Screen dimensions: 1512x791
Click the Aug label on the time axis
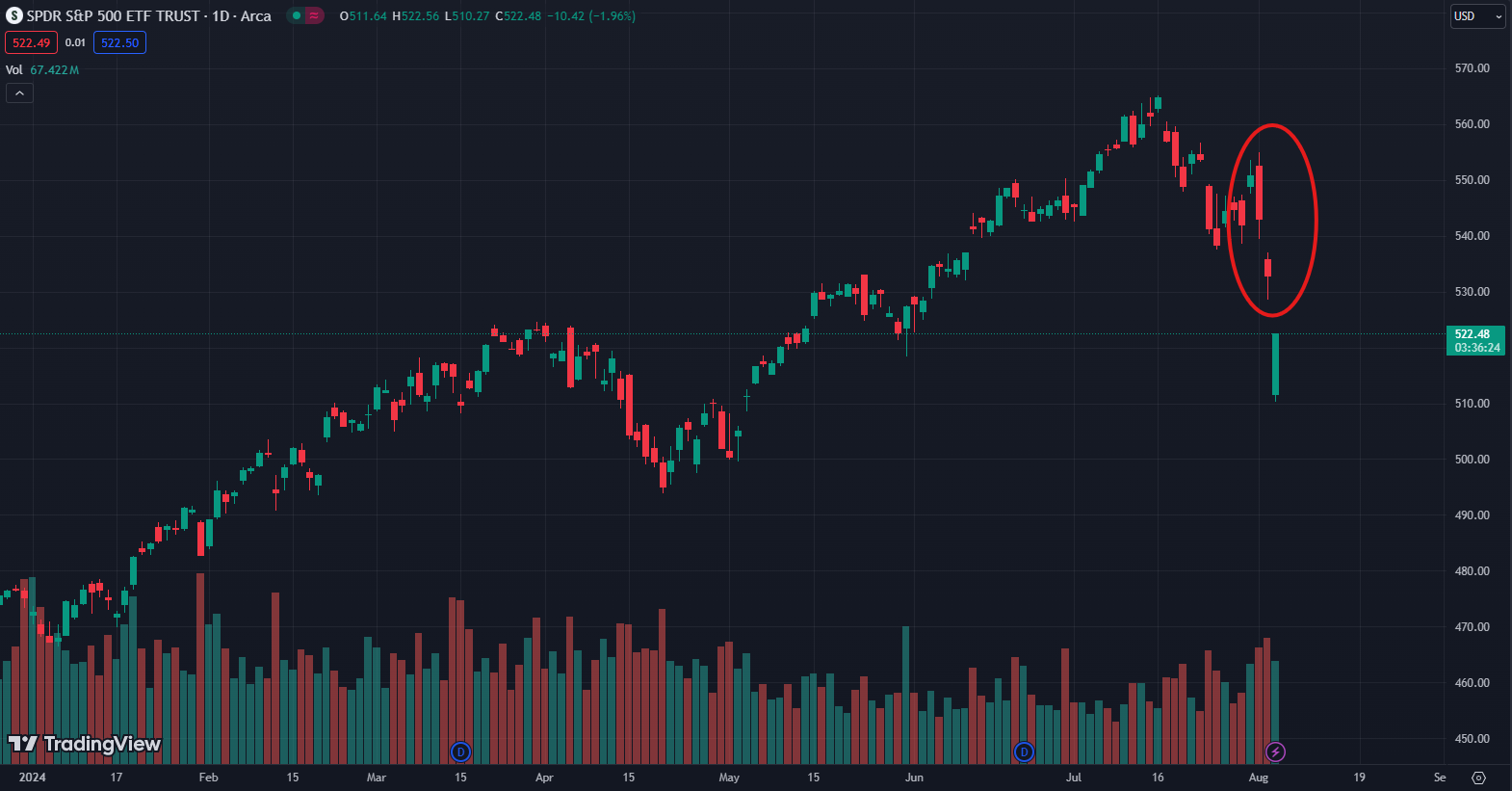click(x=1258, y=778)
